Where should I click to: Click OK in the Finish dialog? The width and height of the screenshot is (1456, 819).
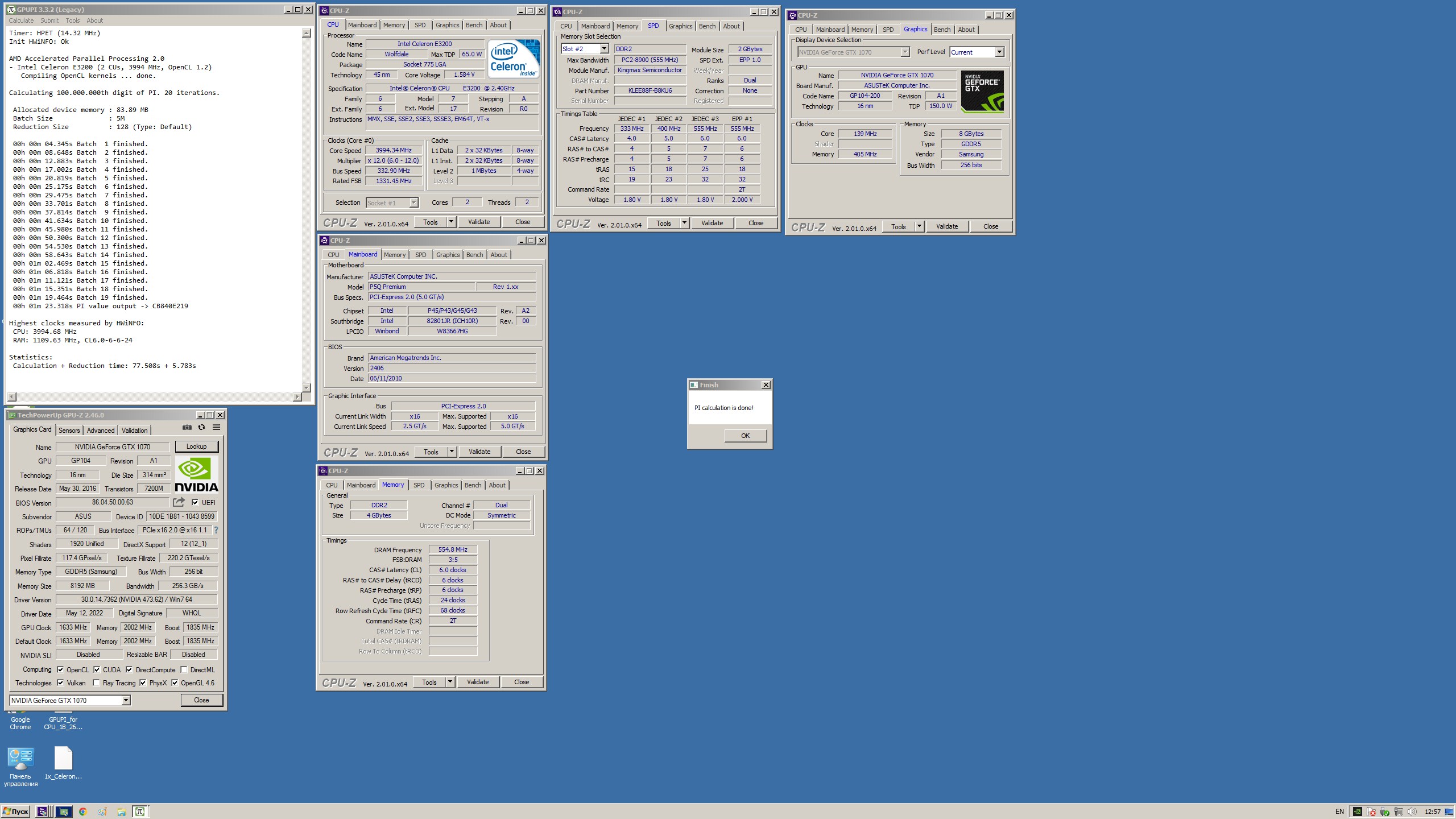[745, 436]
